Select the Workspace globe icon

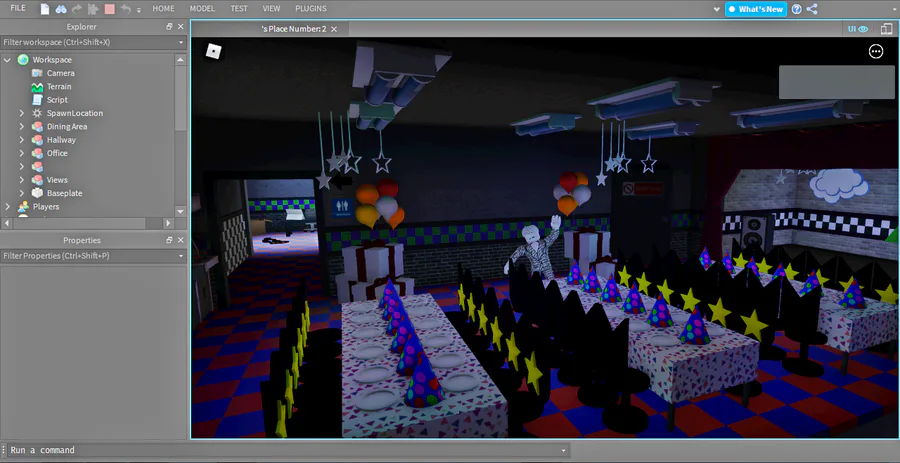pyautogui.click(x=23, y=60)
